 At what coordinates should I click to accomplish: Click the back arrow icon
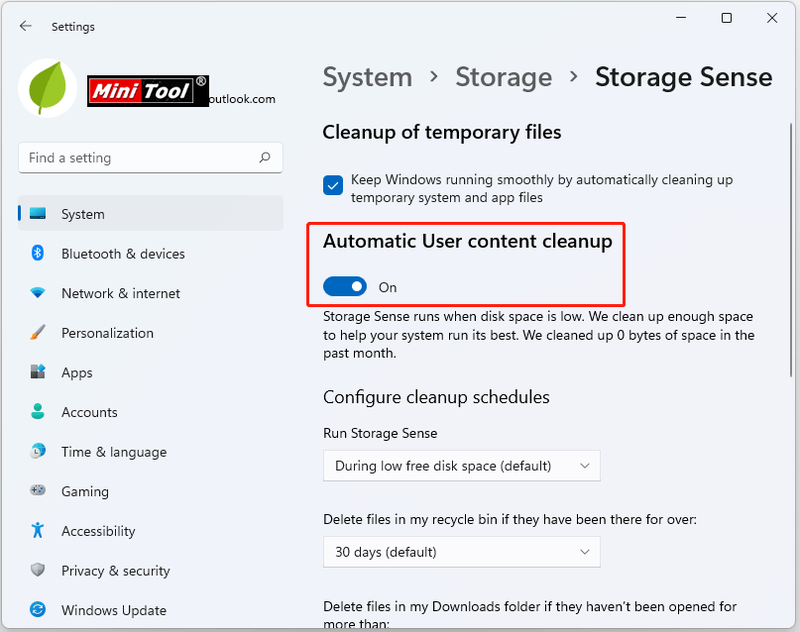point(26,26)
